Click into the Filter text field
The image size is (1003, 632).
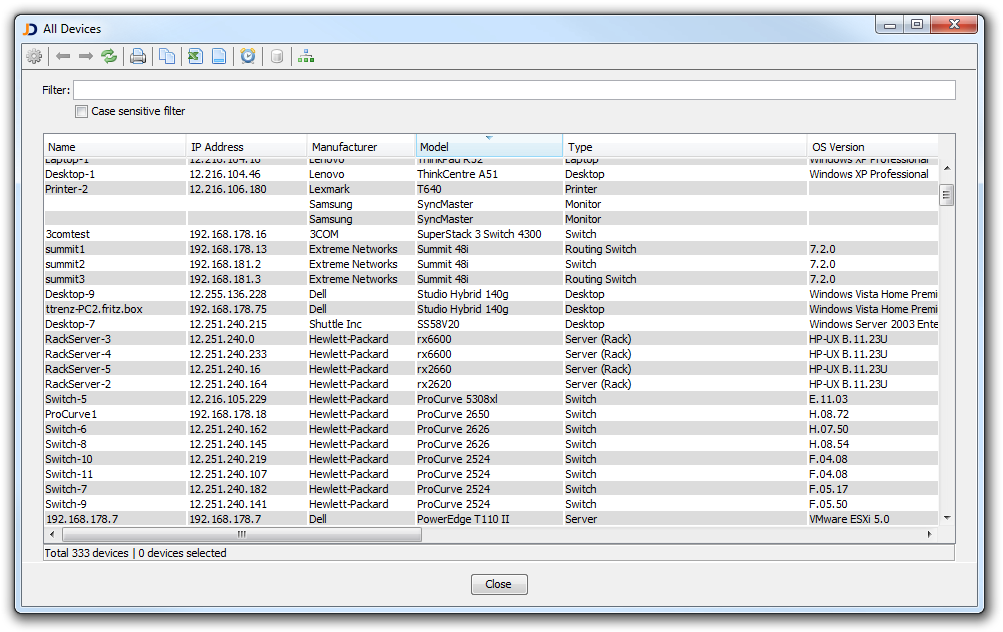514,90
